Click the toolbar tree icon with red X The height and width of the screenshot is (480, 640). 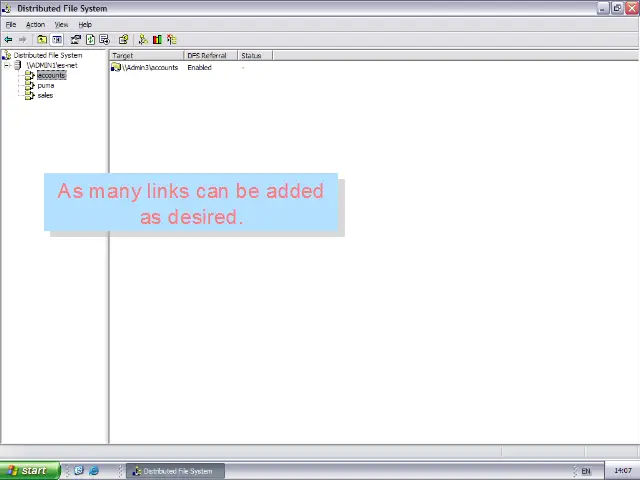click(x=172, y=40)
